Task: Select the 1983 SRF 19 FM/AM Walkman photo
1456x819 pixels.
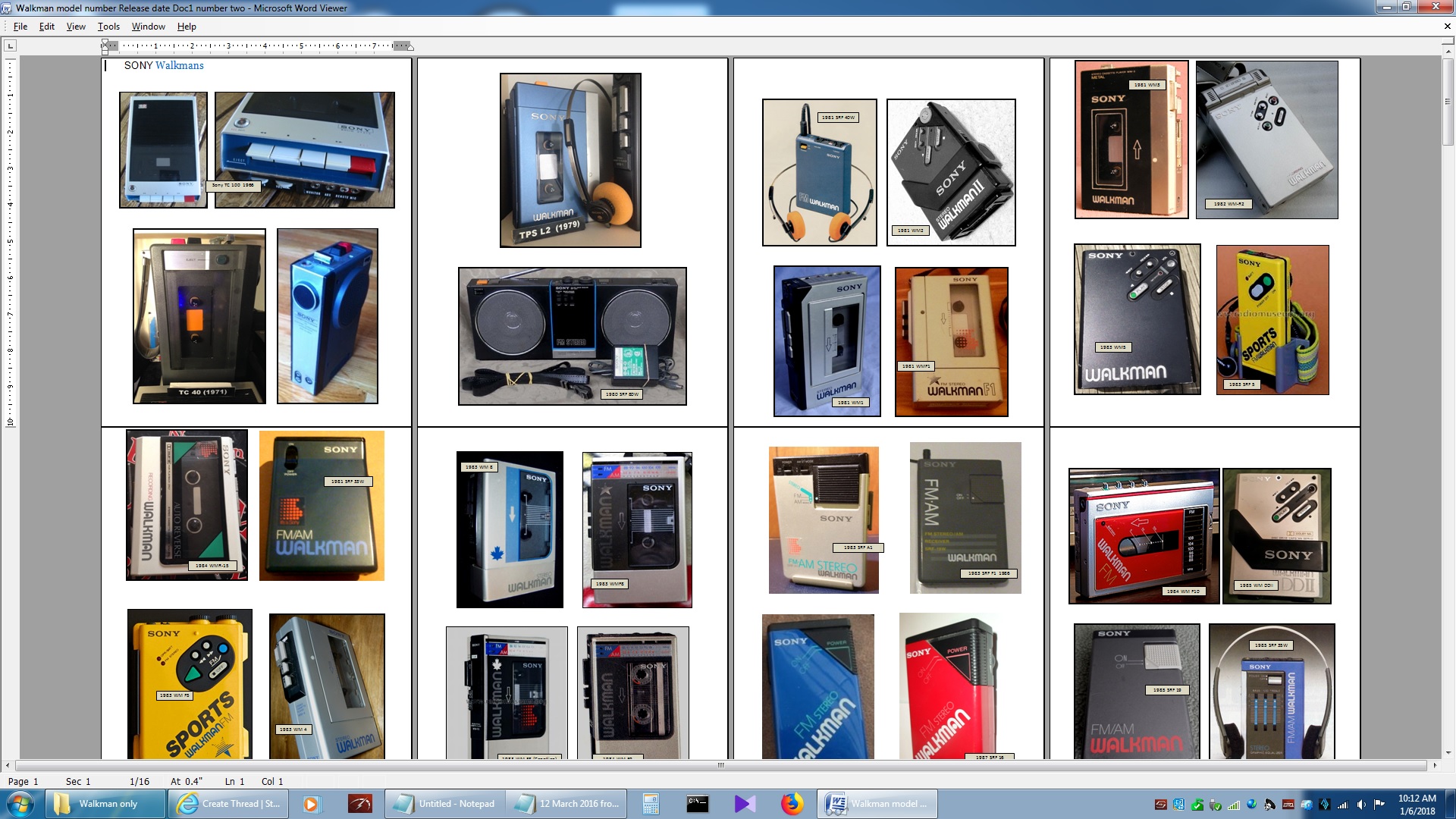Action: pos(1137,691)
